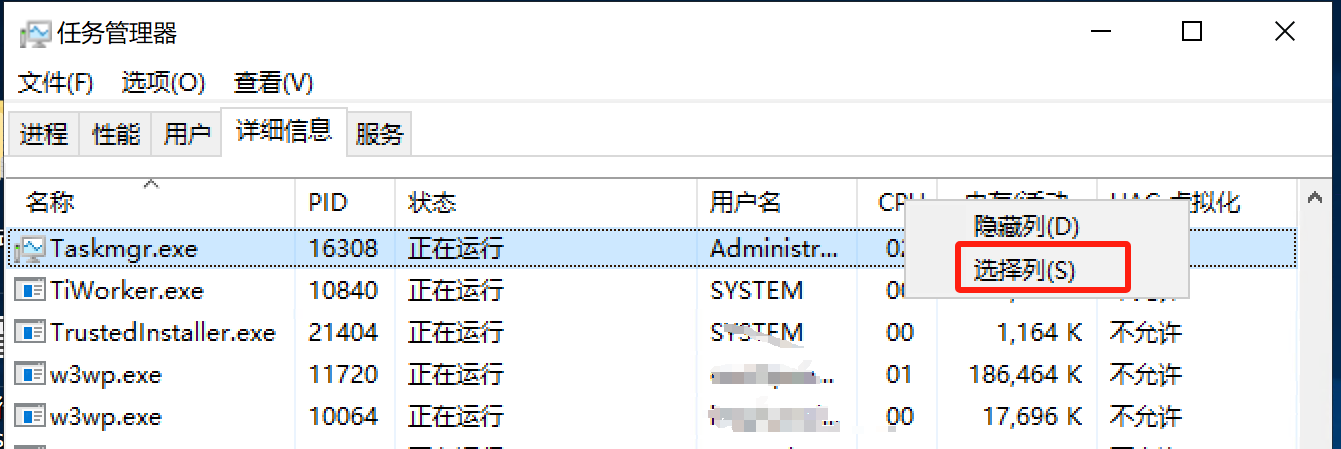This screenshot has height=449, width=1341.
Task: Switch to the 服务 tab
Action: point(379,134)
